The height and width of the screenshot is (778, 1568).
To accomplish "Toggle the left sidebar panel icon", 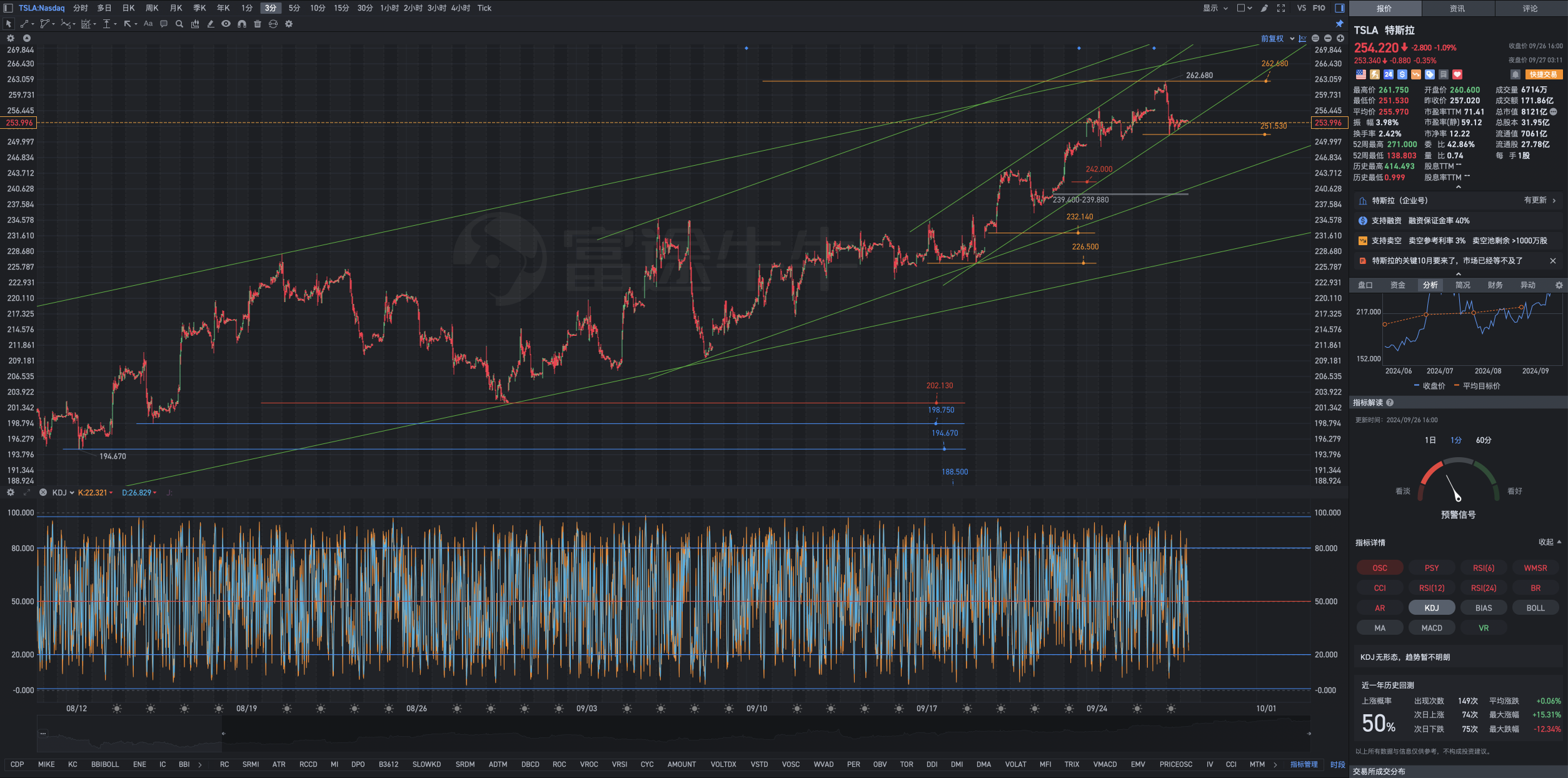I will pyautogui.click(x=8, y=8).
